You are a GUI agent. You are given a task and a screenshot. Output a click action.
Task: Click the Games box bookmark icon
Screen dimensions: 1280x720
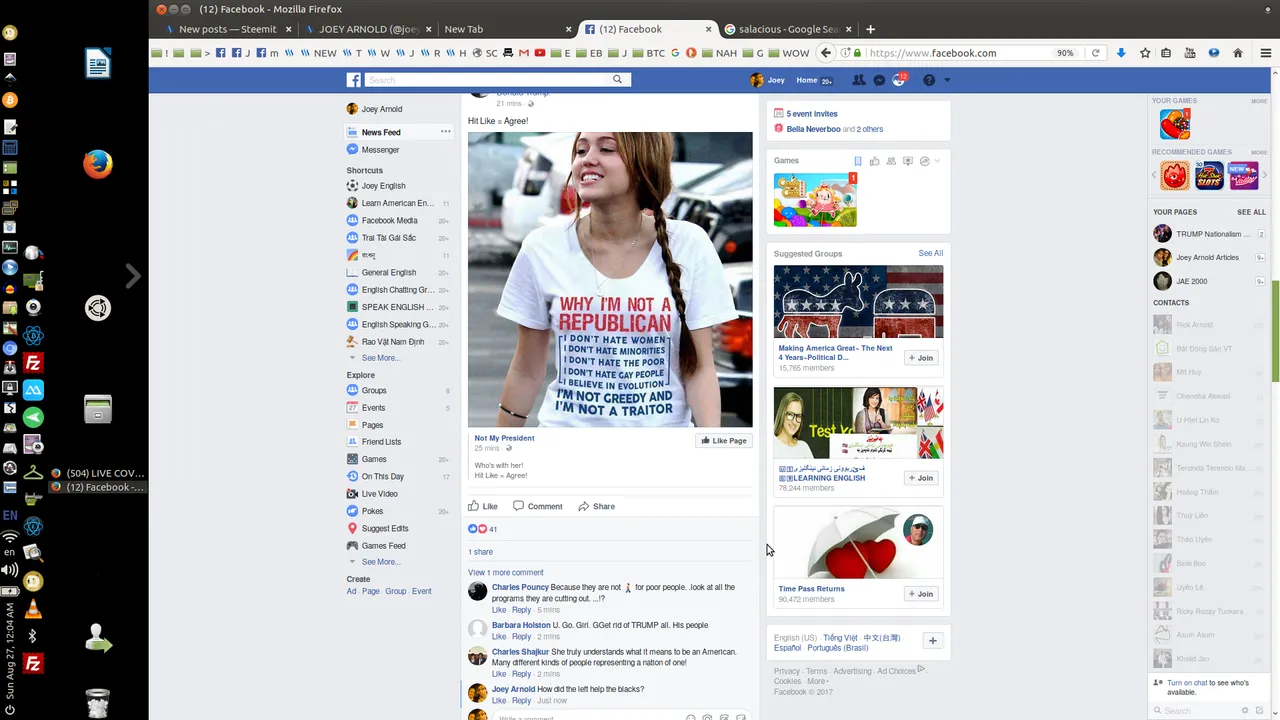click(x=858, y=161)
